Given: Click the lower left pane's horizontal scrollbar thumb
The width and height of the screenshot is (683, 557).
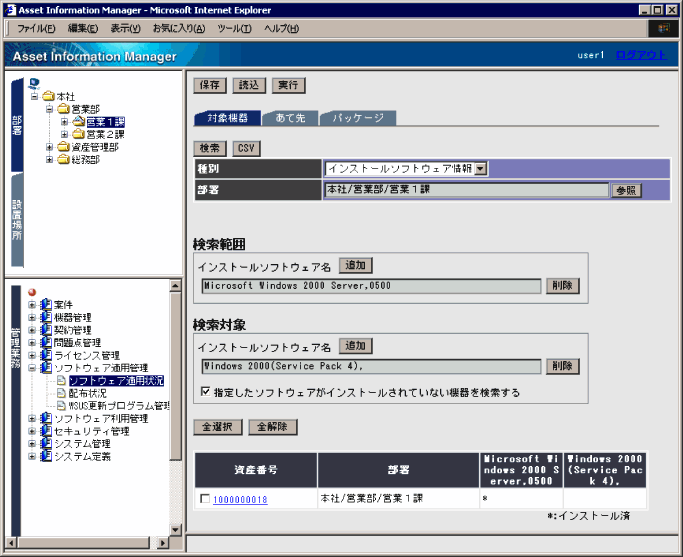Looking at the screenshot, I should (x=83, y=543).
